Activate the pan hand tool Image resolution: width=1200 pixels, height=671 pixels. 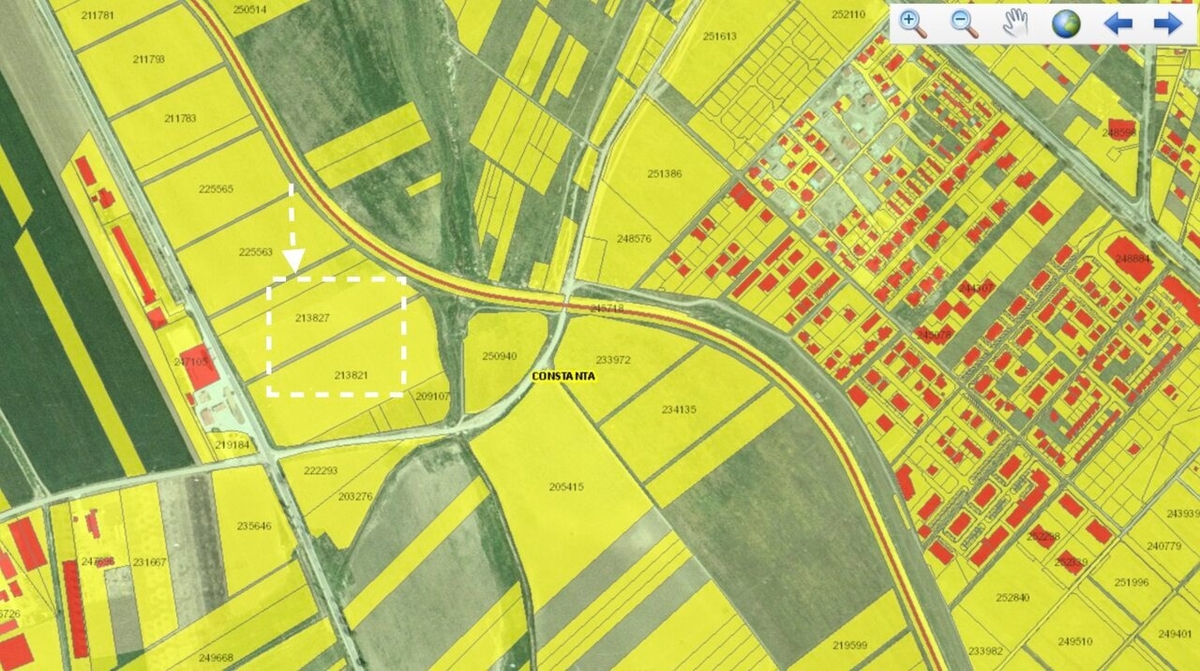point(1015,23)
